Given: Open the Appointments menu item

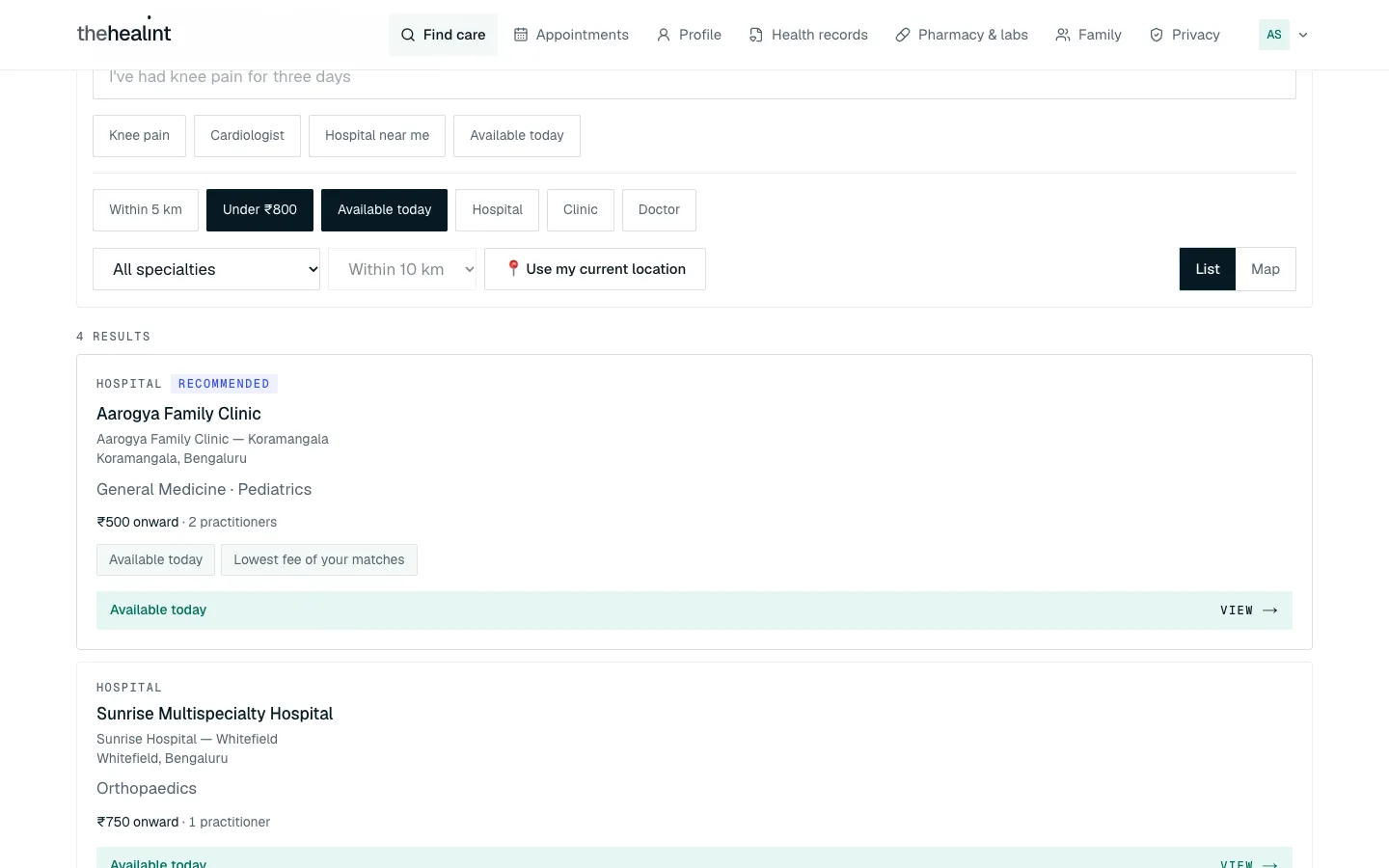Looking at the screenshot, I should coord(571,35).
